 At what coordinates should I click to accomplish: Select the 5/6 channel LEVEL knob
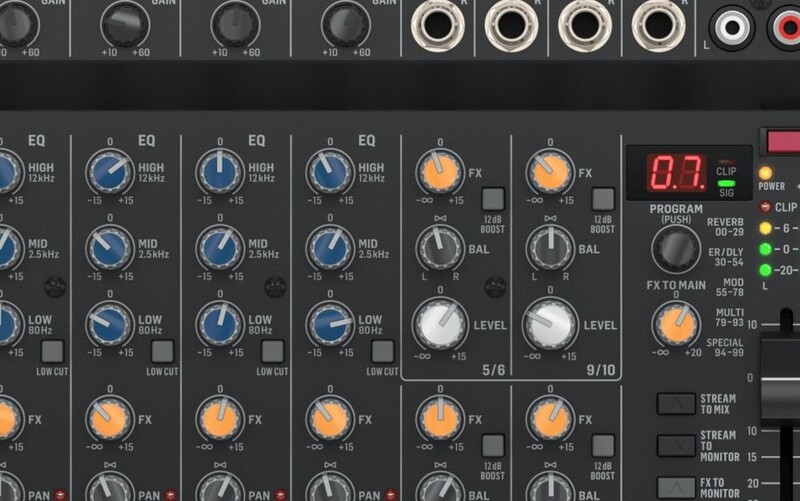pyautogui.click(x=440, y=325)
